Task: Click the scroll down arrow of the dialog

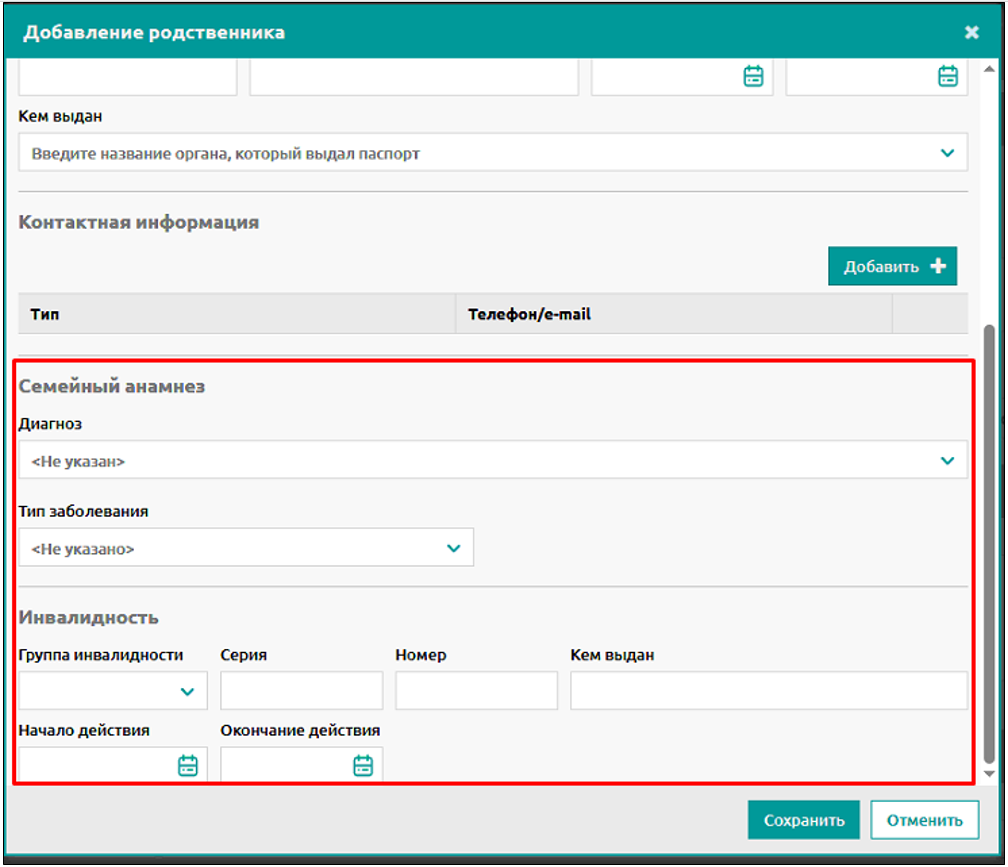Action: pos(989,774)
